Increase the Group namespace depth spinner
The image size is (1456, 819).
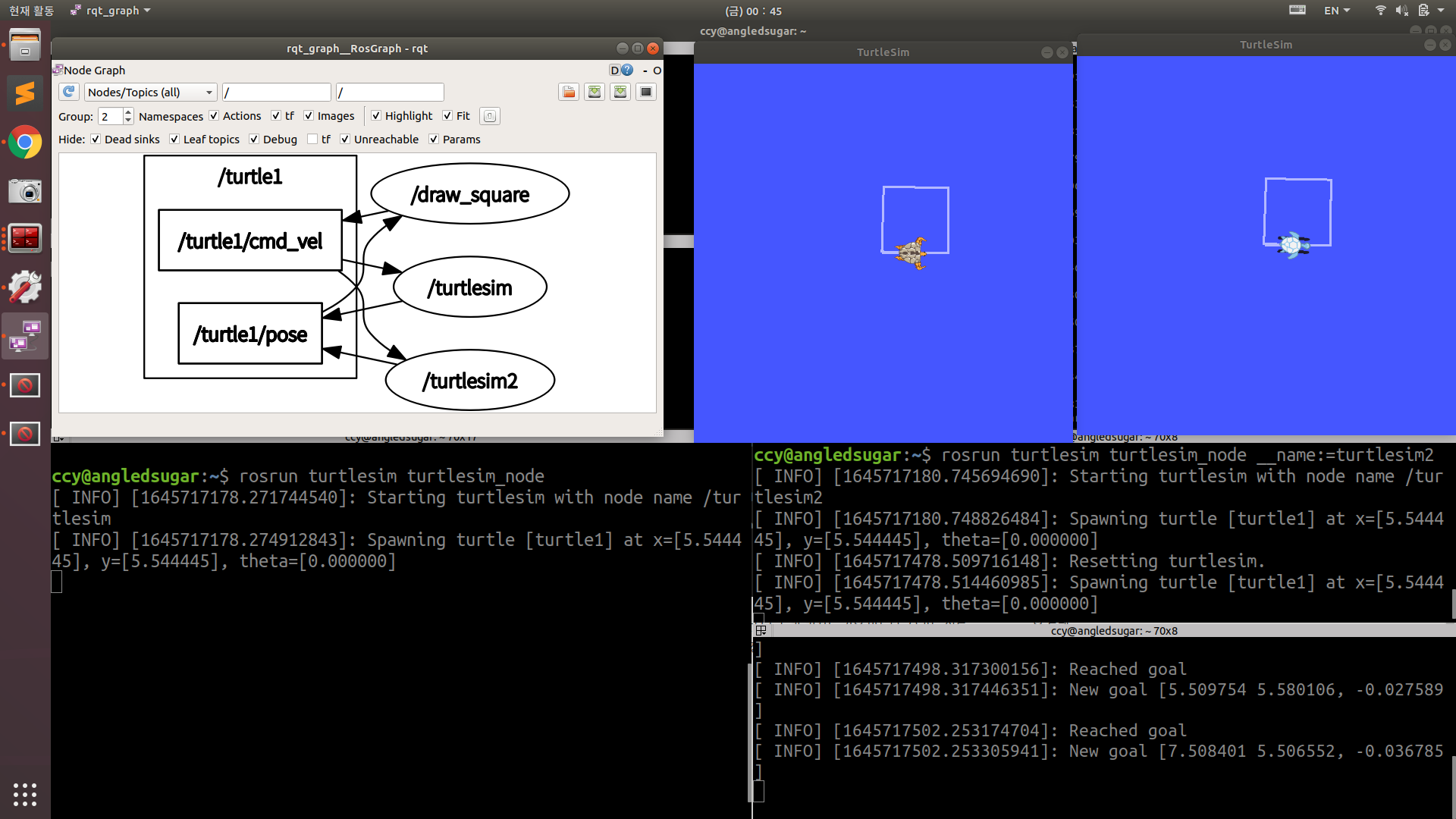[128, 112]
